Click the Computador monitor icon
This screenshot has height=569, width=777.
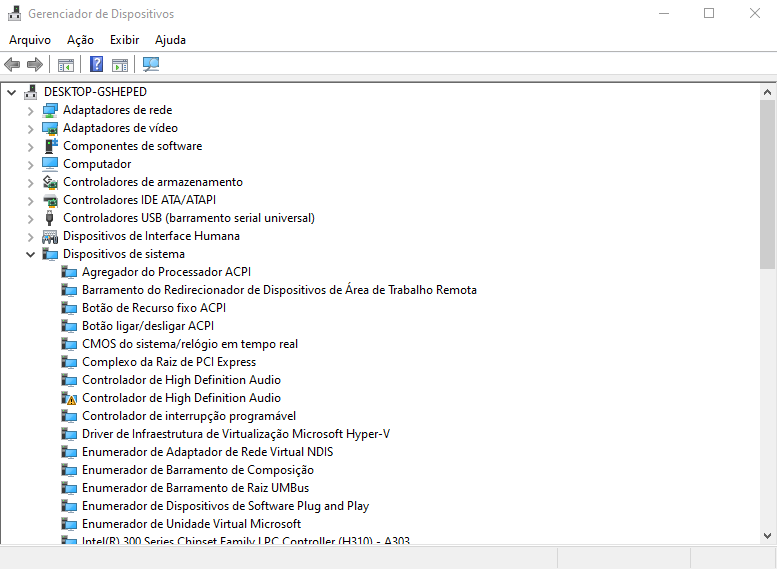pos(50,164)
